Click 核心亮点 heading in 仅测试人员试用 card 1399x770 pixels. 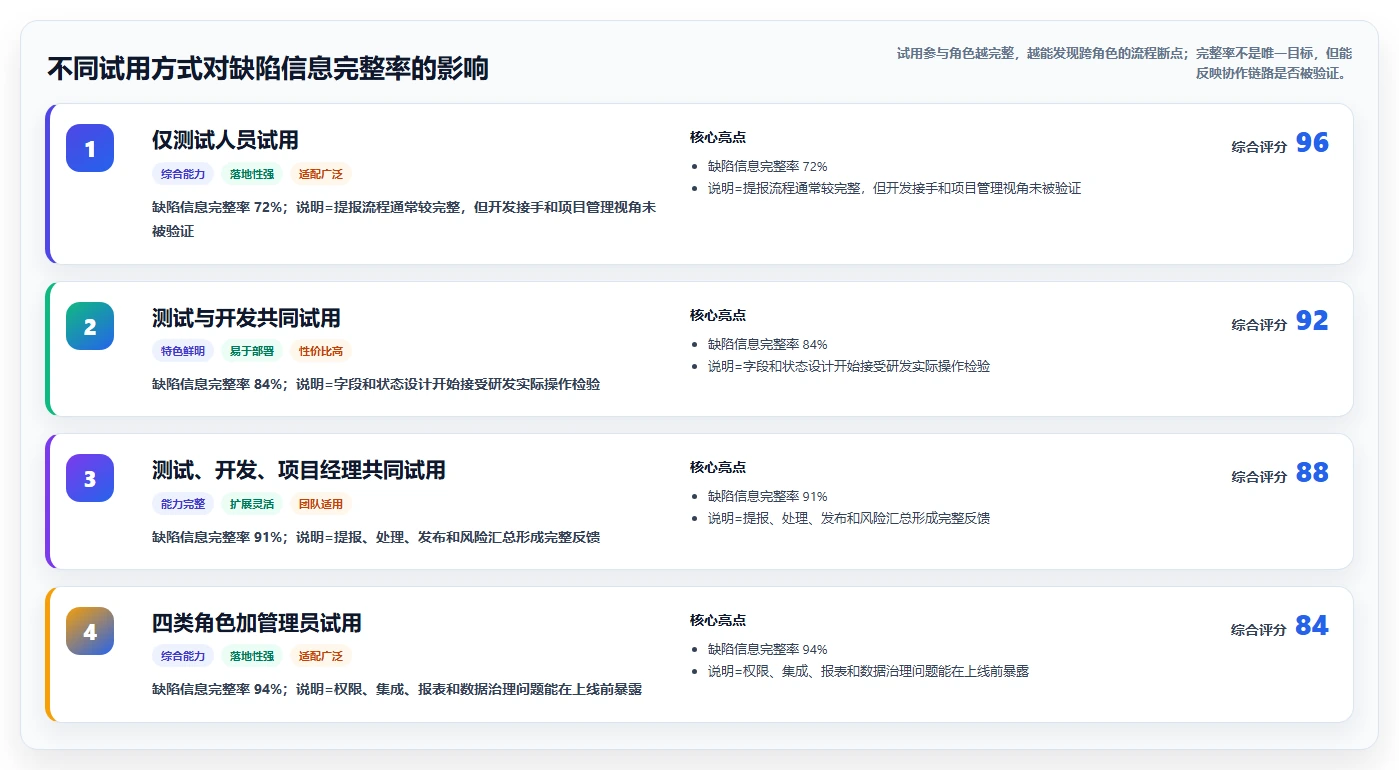(x=718, y=138)
